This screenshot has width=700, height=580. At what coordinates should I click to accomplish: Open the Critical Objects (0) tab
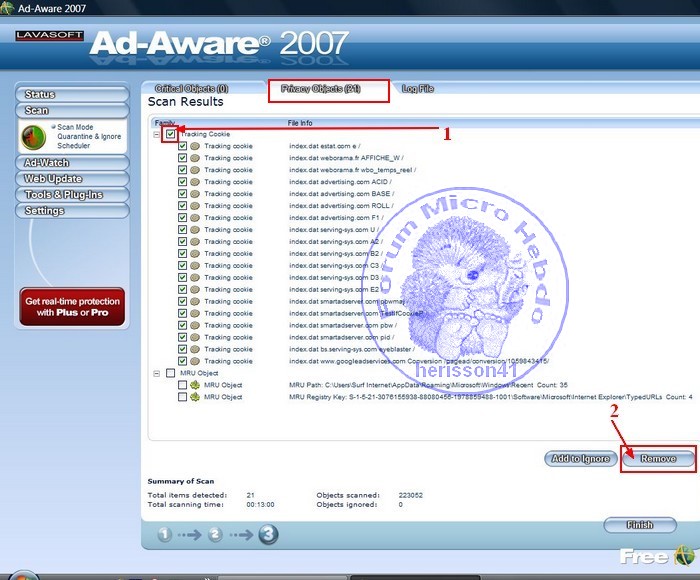[192, 88]
